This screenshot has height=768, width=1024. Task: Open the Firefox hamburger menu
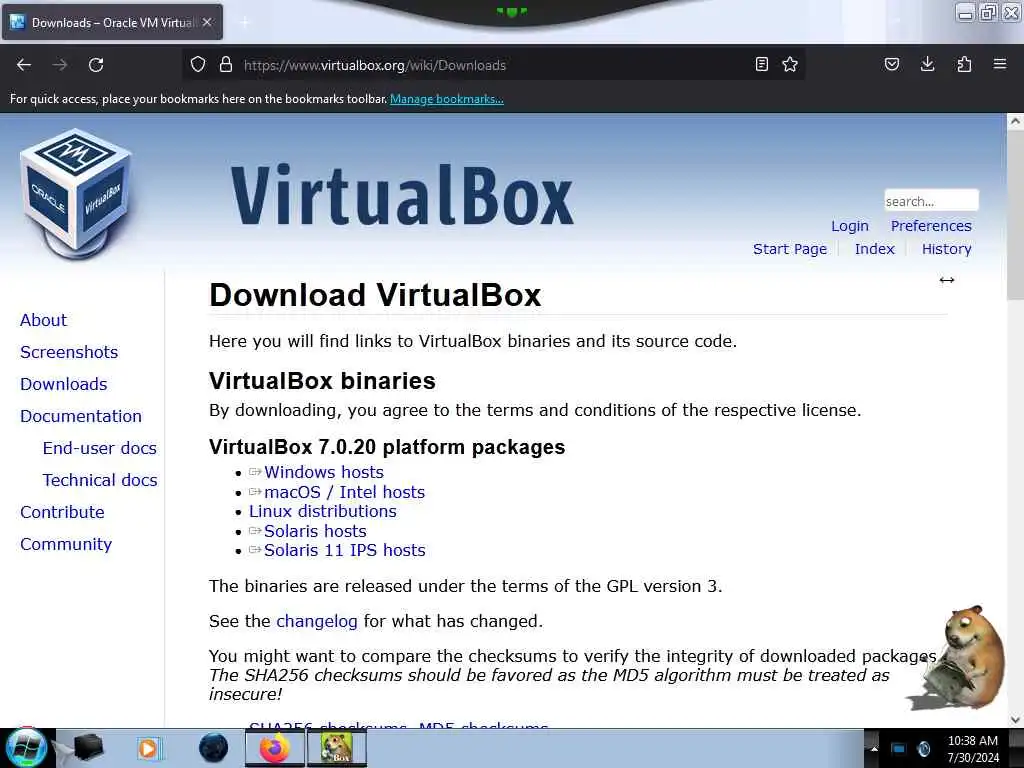[x=1000, y=64]
